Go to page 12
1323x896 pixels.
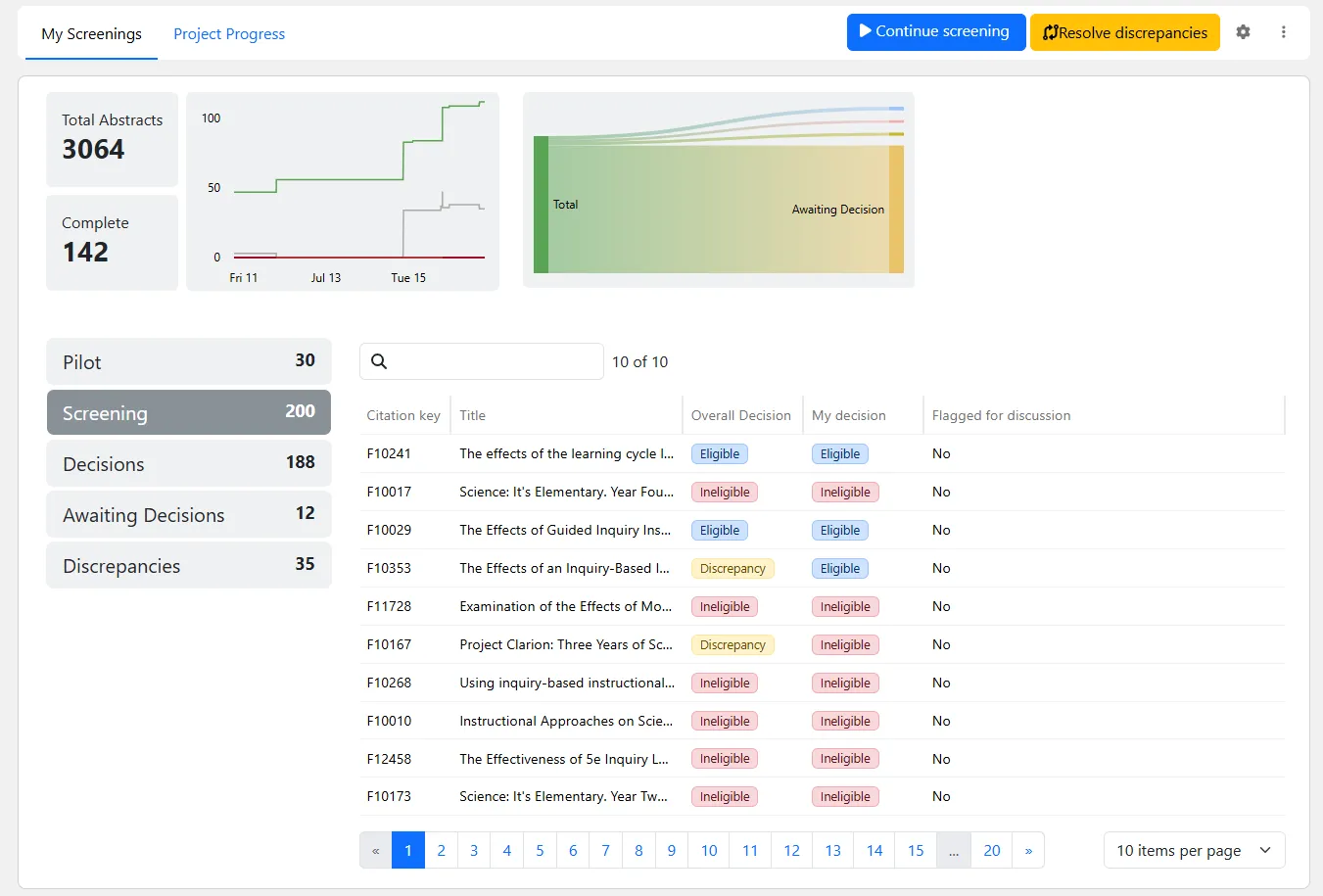point(792,850)
